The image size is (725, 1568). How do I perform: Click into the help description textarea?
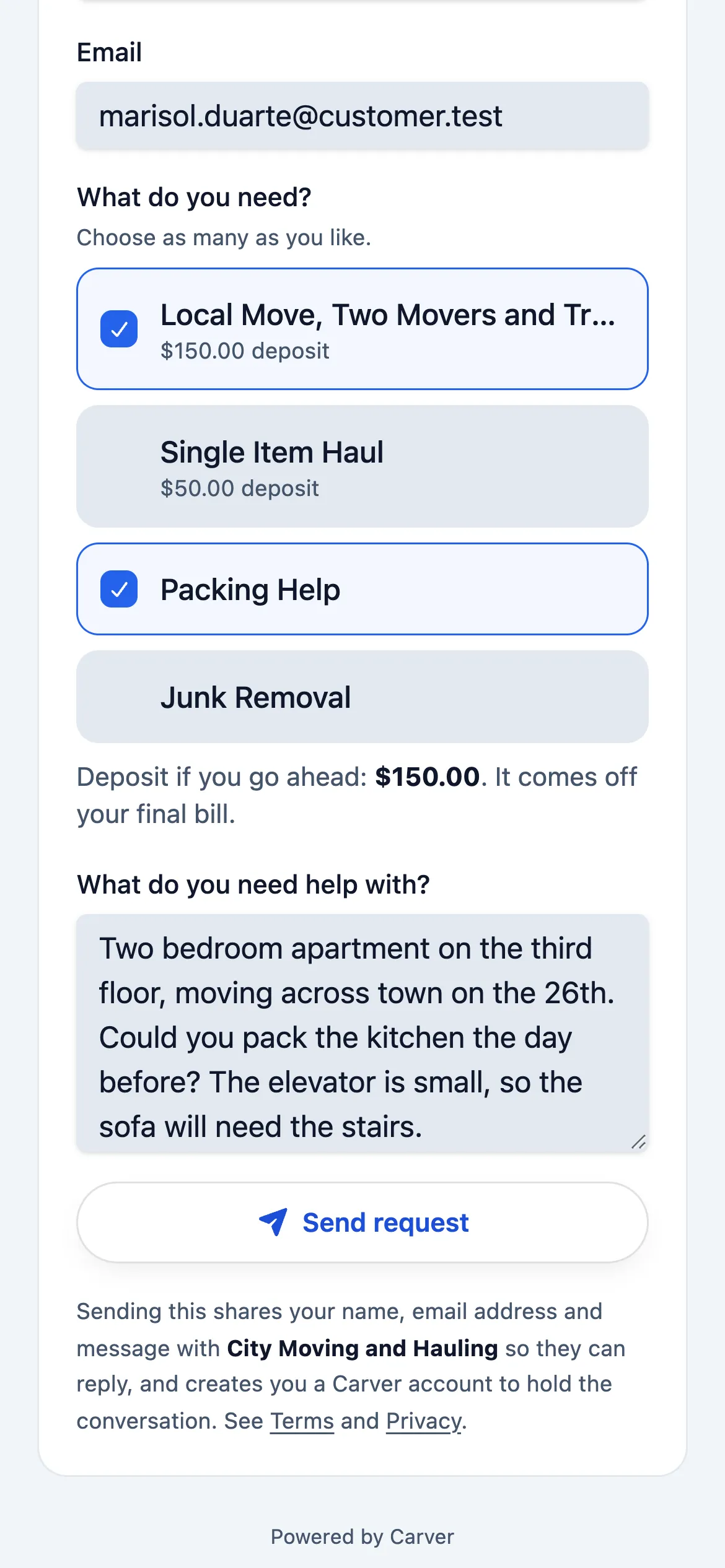(362, 1034)
